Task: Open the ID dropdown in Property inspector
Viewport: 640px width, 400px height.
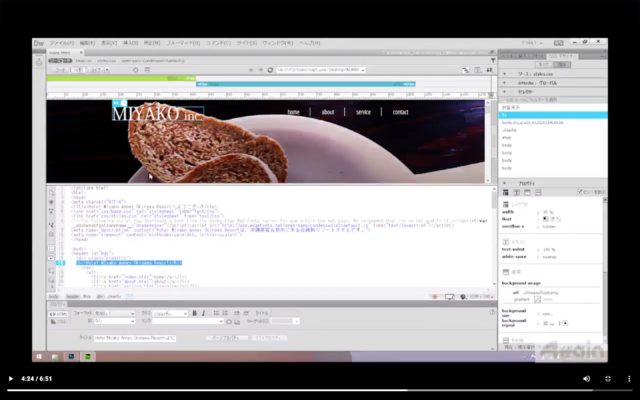Action: point(115,321)
